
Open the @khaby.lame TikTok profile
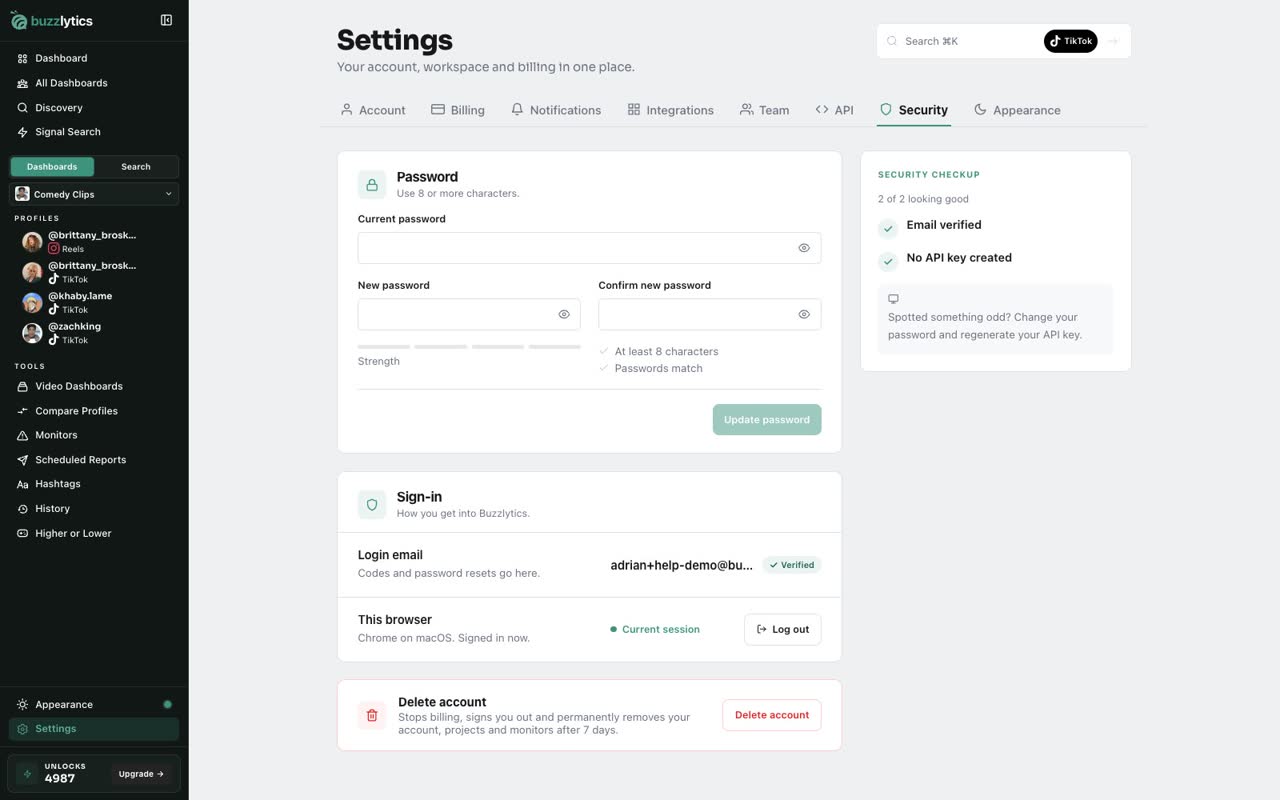point(94,302)
